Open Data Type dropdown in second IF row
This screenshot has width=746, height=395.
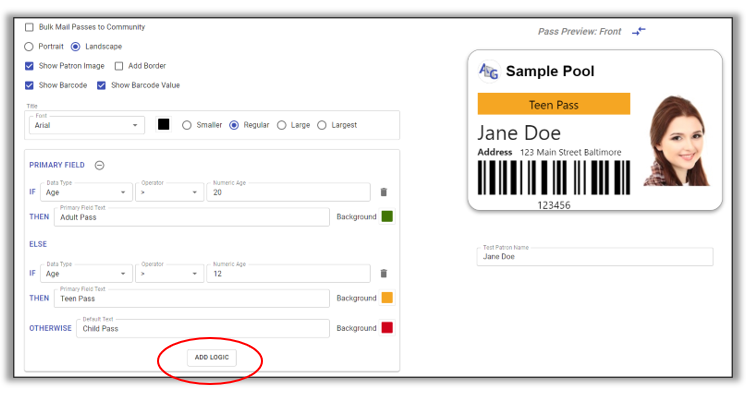click(86, 274)
